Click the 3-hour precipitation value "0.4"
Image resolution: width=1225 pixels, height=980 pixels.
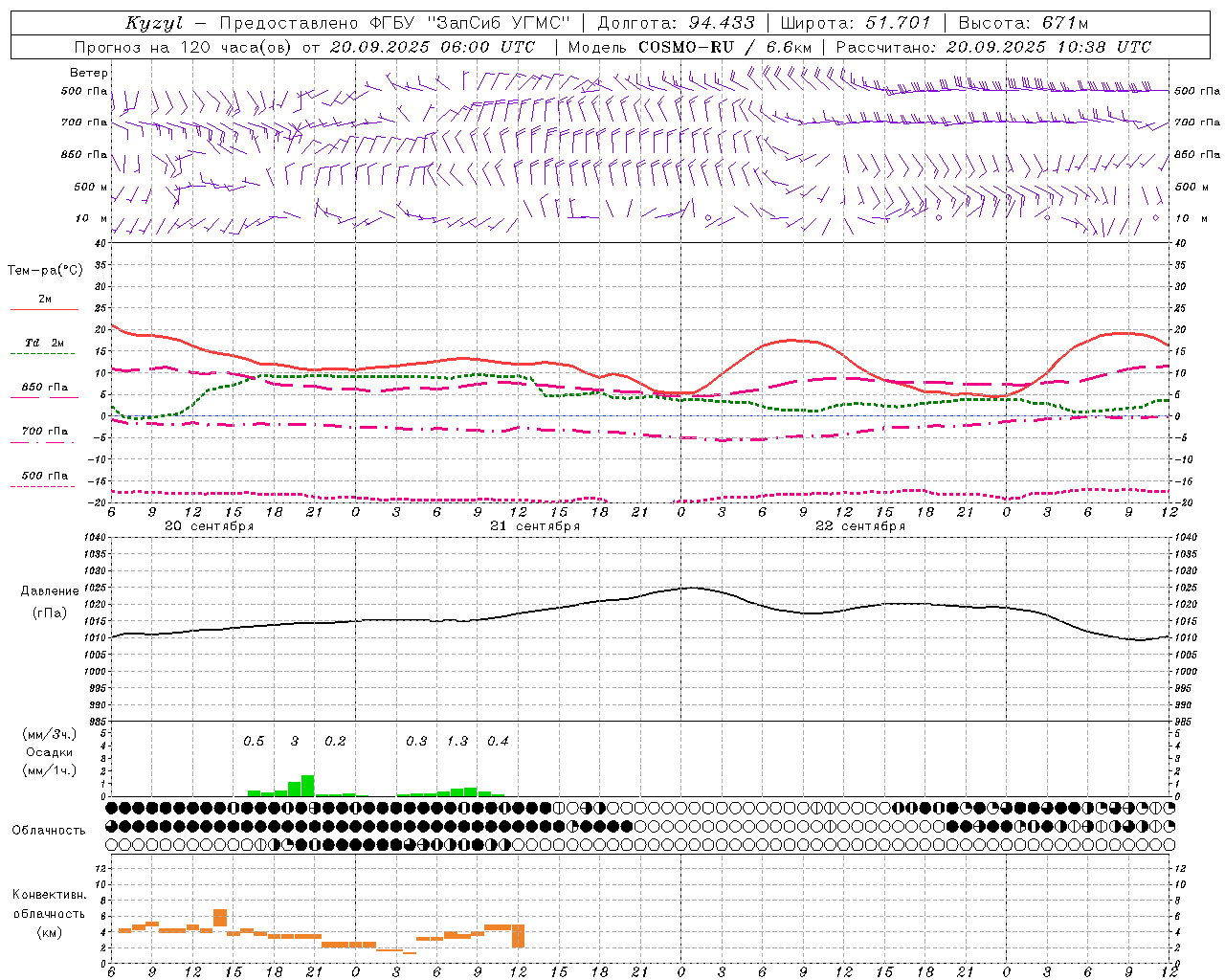[498, 742]
